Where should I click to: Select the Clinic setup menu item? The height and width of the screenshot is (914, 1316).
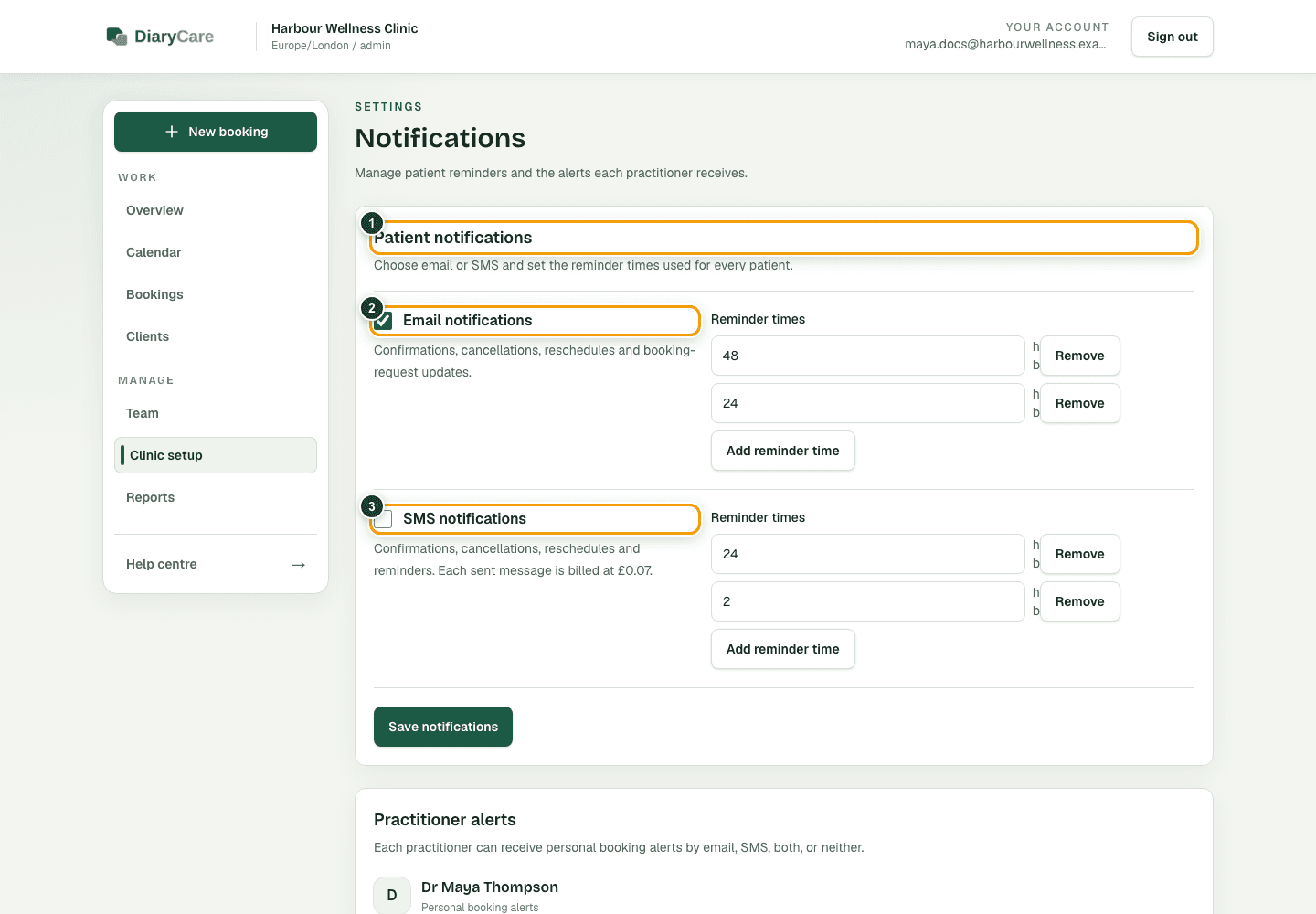[216, 455]
